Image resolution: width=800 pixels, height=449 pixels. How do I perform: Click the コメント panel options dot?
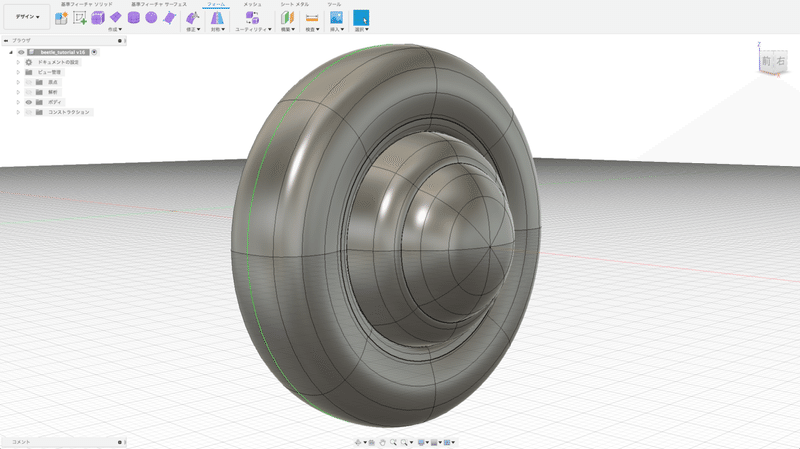120,442
